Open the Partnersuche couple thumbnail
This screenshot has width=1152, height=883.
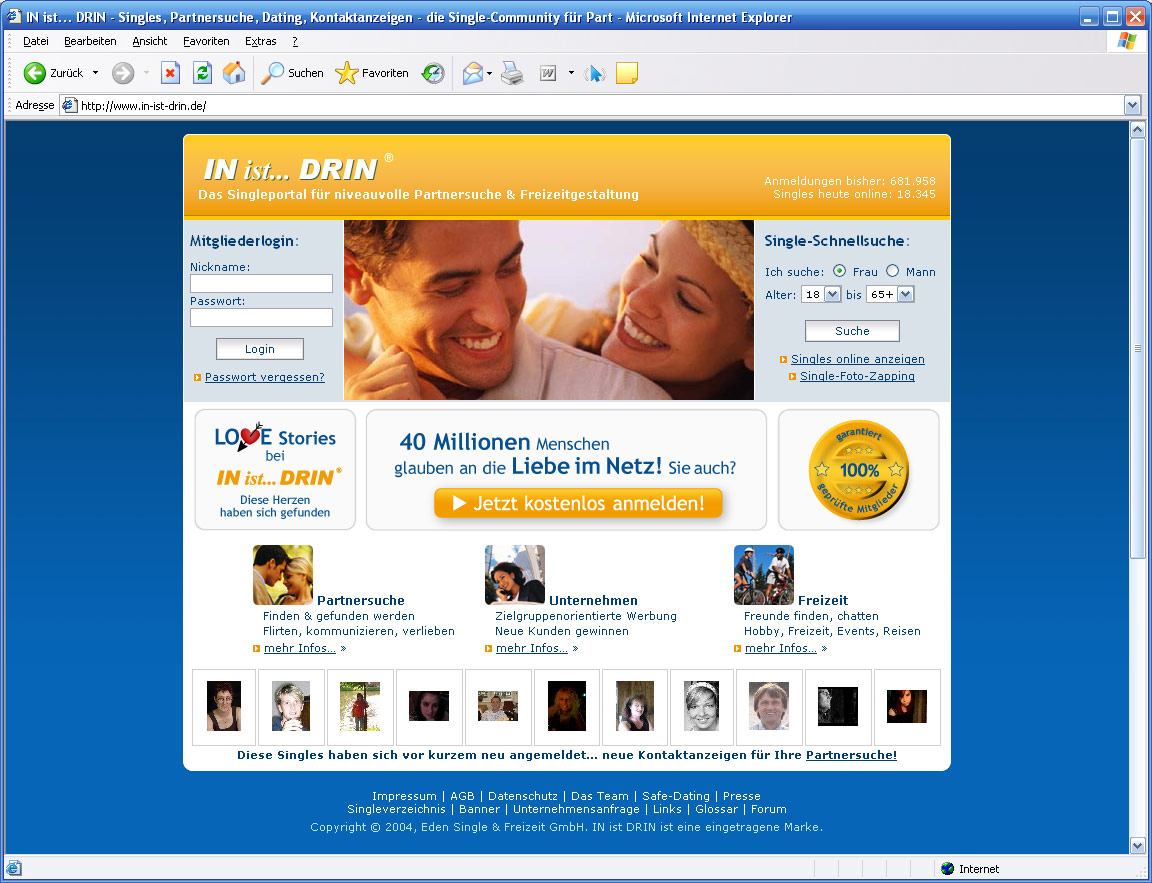283,574
